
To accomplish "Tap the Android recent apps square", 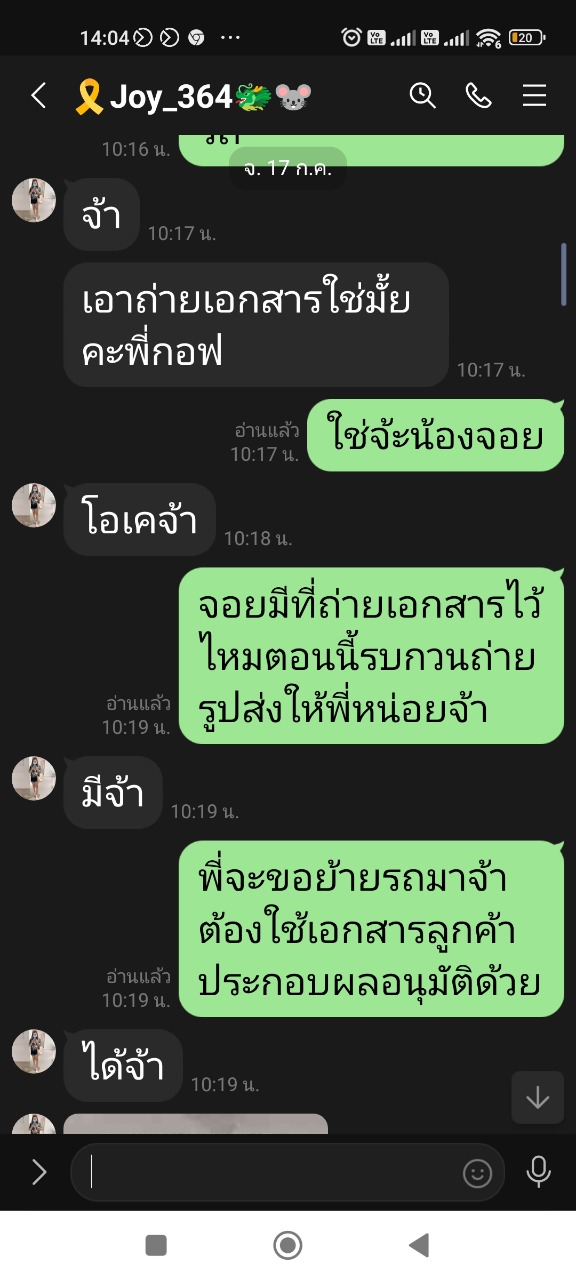I will pos(156,1245).
